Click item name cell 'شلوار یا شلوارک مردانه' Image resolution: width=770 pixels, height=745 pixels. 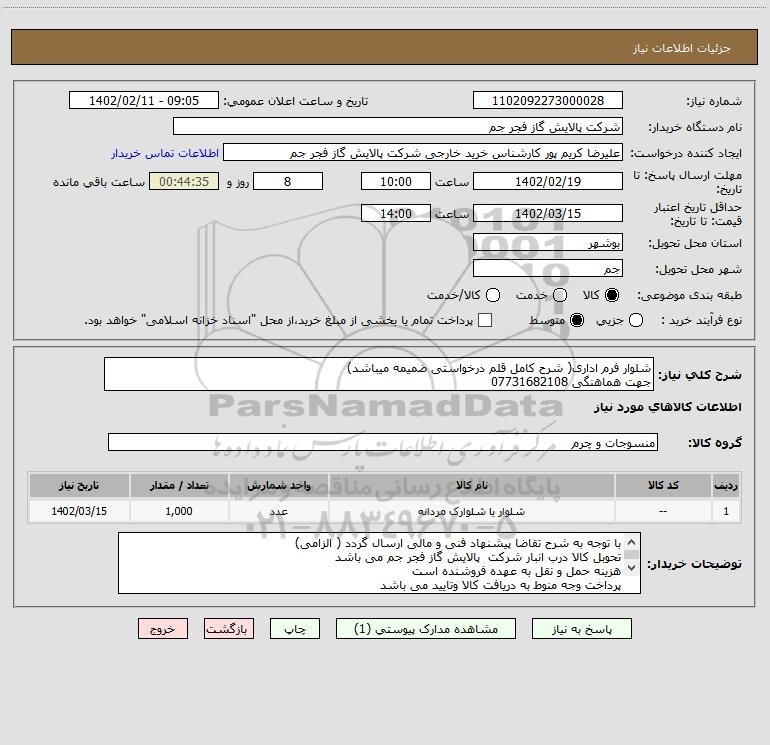[471, 511]
